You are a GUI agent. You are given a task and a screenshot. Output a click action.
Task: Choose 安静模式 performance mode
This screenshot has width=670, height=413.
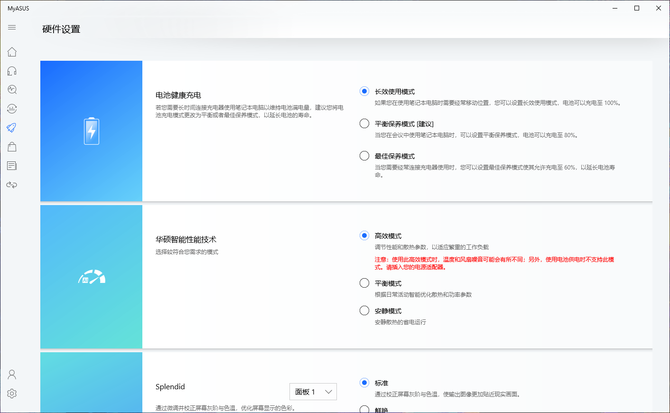click(x=364, y=310)
